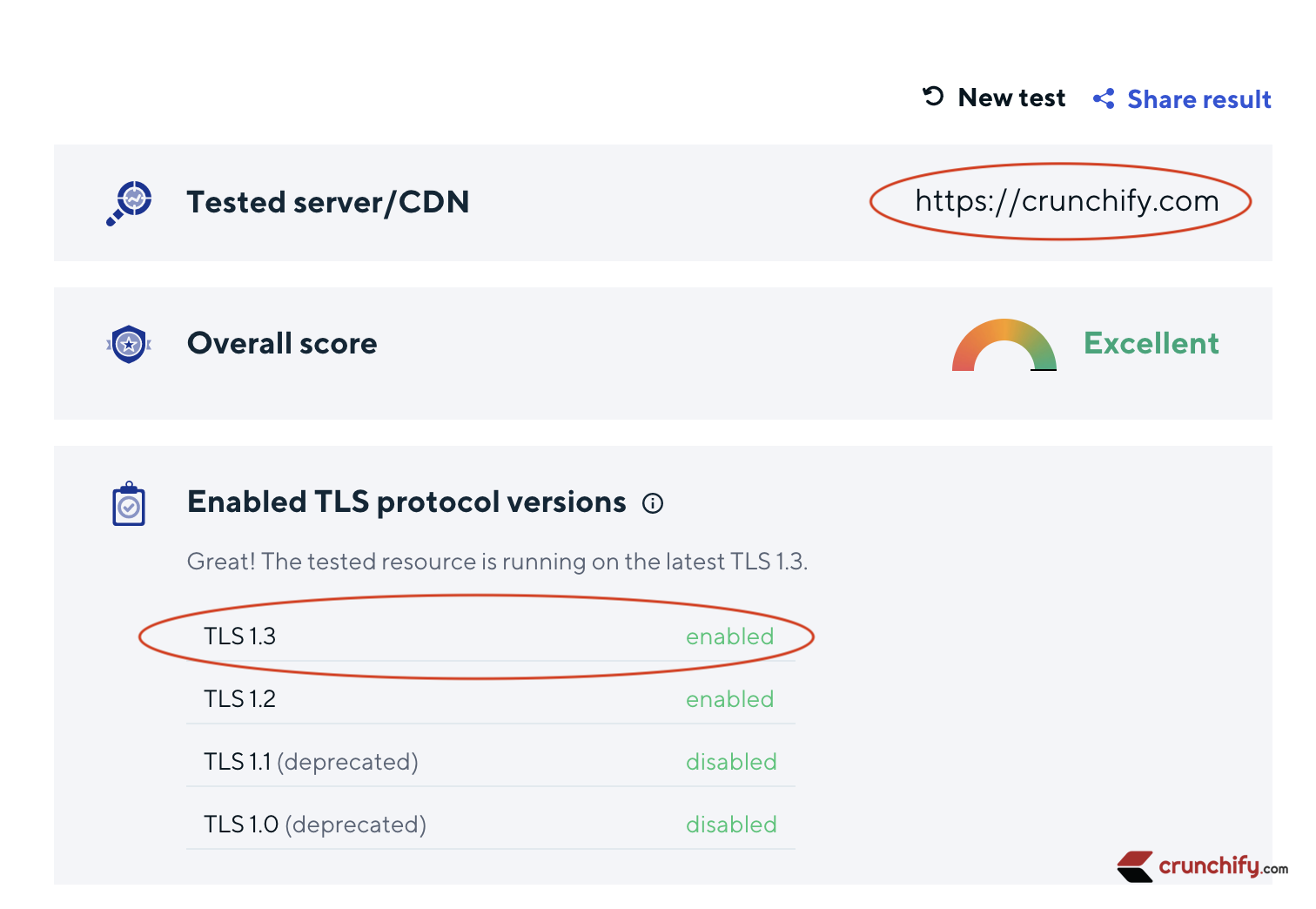
Task: Select the TLS 1.1 (deprecated) row
Action: [x=311, y=762]
